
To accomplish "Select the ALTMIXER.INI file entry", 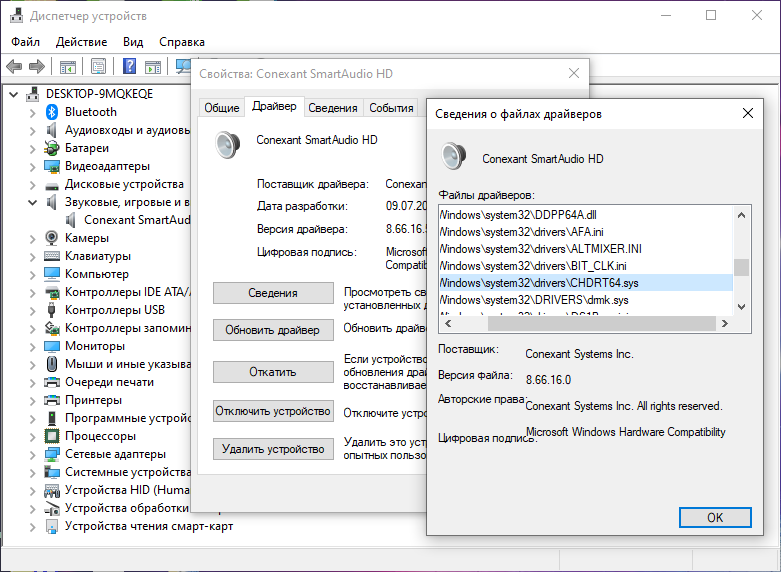I will point(586,249).
